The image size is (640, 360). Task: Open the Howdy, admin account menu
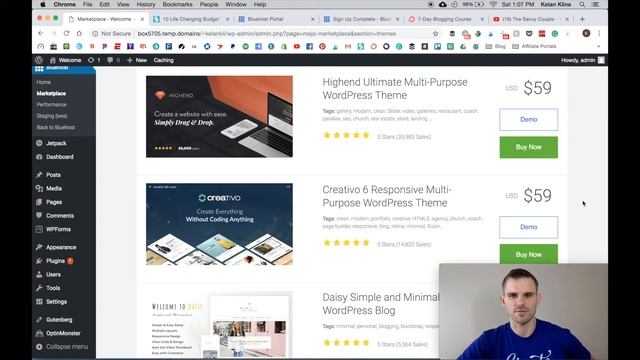(x=582, y=60)
